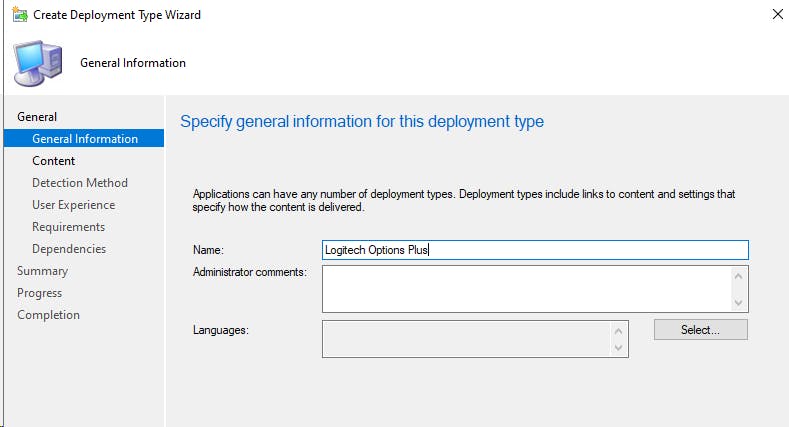789x427 pixels.
Task: Open the General Information step
Action: tap(85, 139)
